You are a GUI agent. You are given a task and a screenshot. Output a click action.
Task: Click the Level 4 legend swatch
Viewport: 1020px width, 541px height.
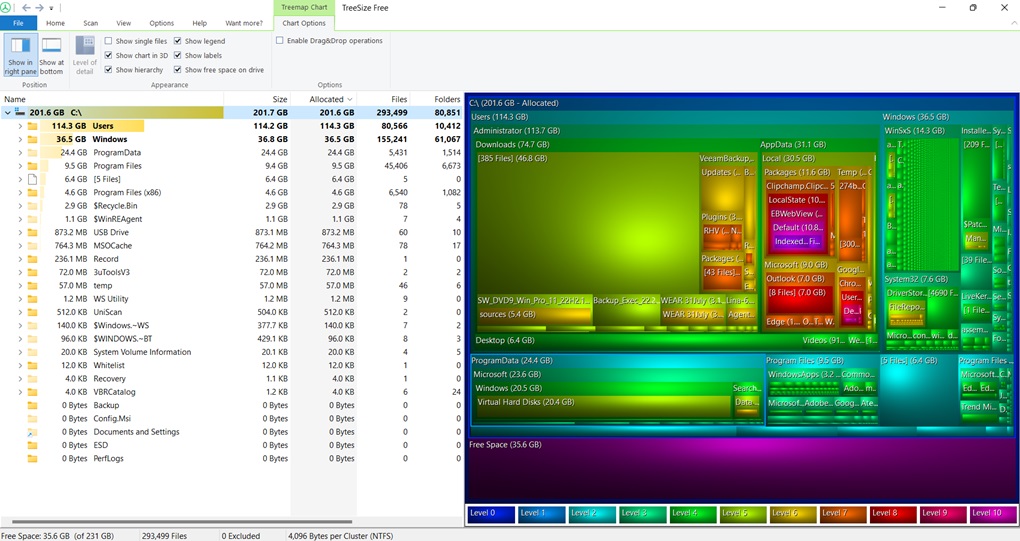693,514
